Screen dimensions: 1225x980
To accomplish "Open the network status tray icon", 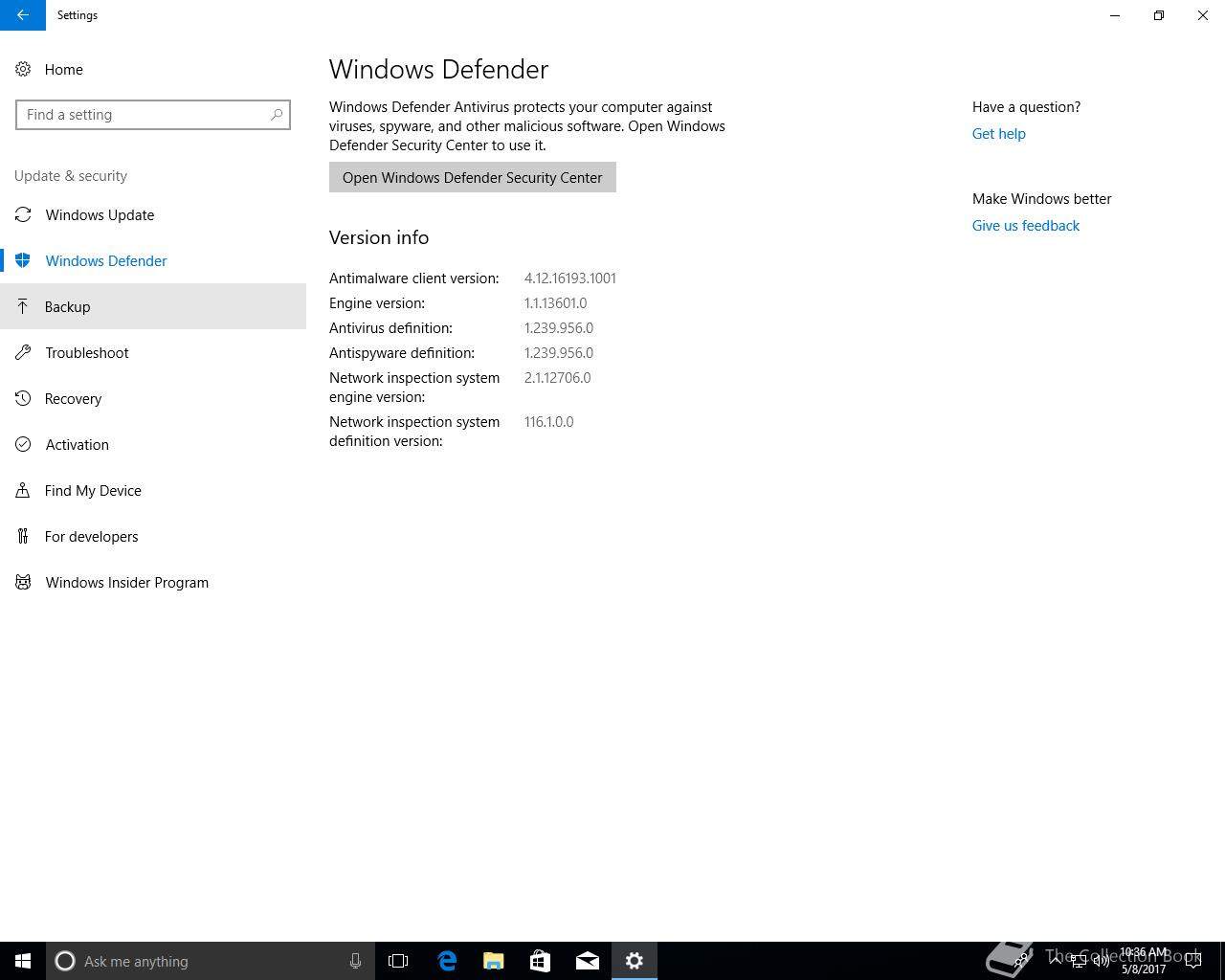I will click(x=1079, y=961).
